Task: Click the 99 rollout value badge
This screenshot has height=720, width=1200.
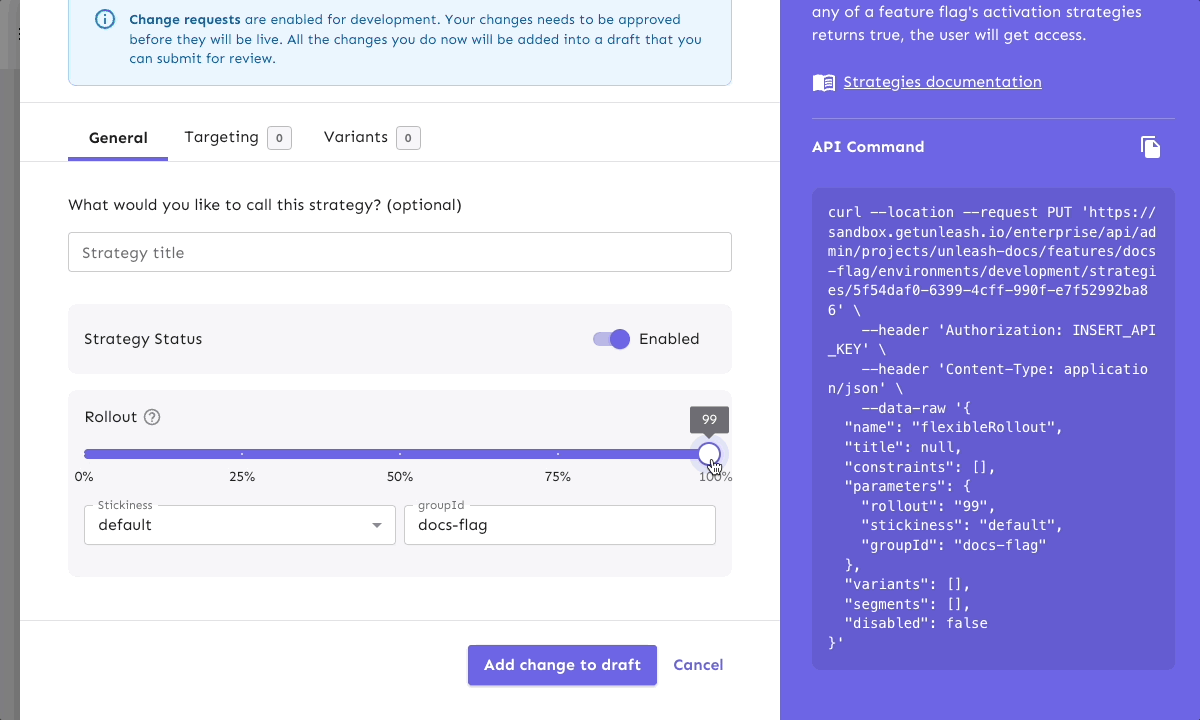Action: (709, 419)
